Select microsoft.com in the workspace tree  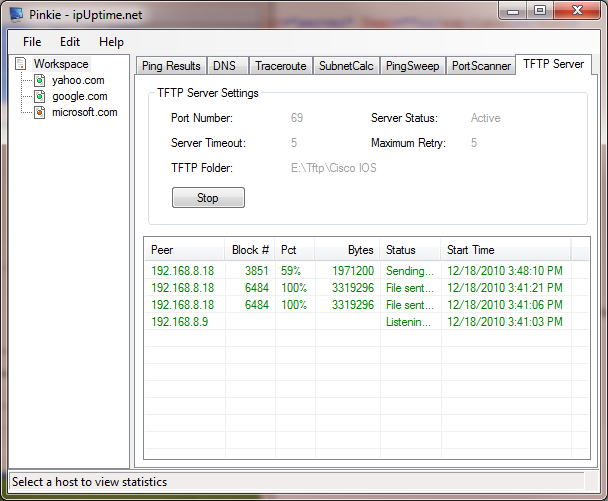[85, 112]
